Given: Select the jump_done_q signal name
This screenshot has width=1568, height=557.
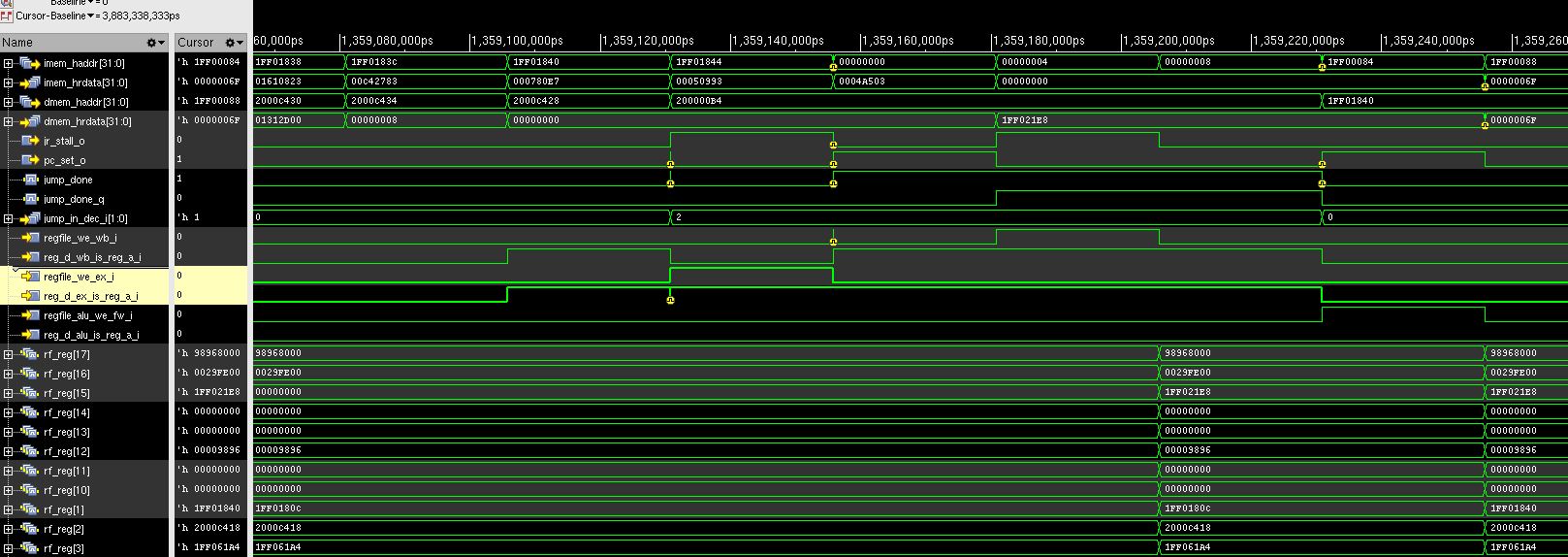Looking at the screenshot, I should click(74, 199).
